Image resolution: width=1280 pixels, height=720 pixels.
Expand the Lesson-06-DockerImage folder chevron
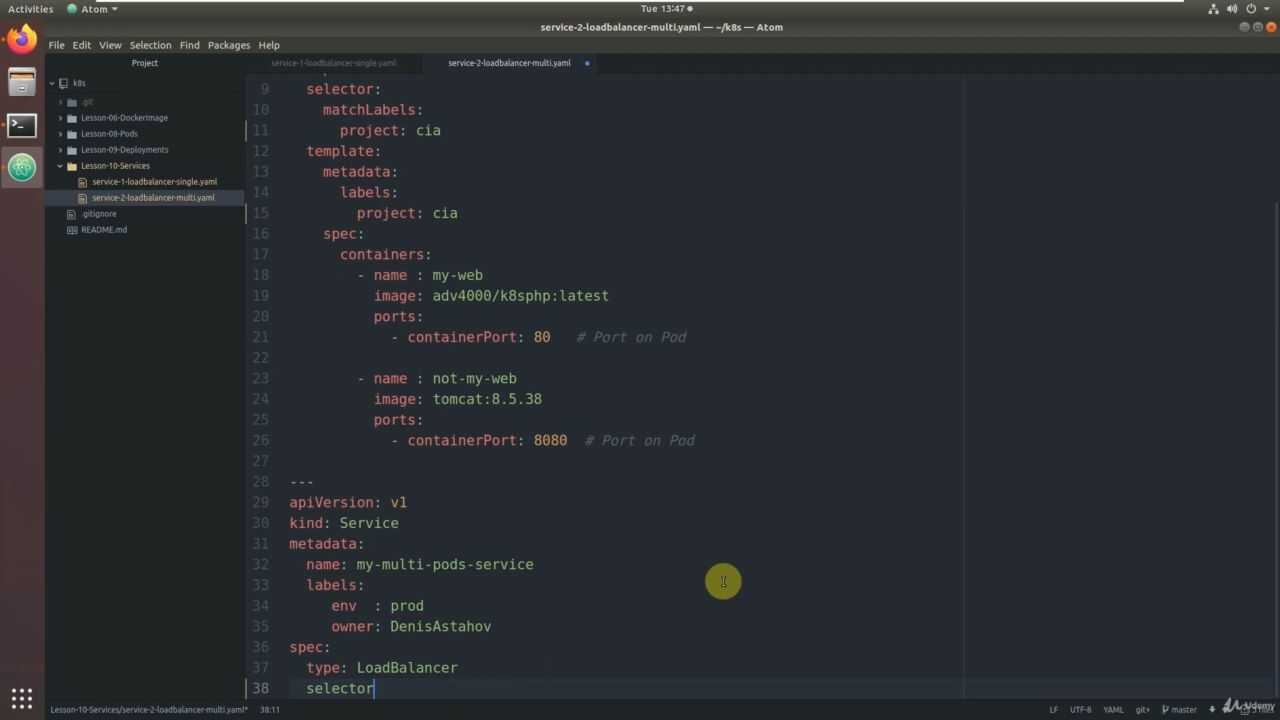click(x=60, y=118)
